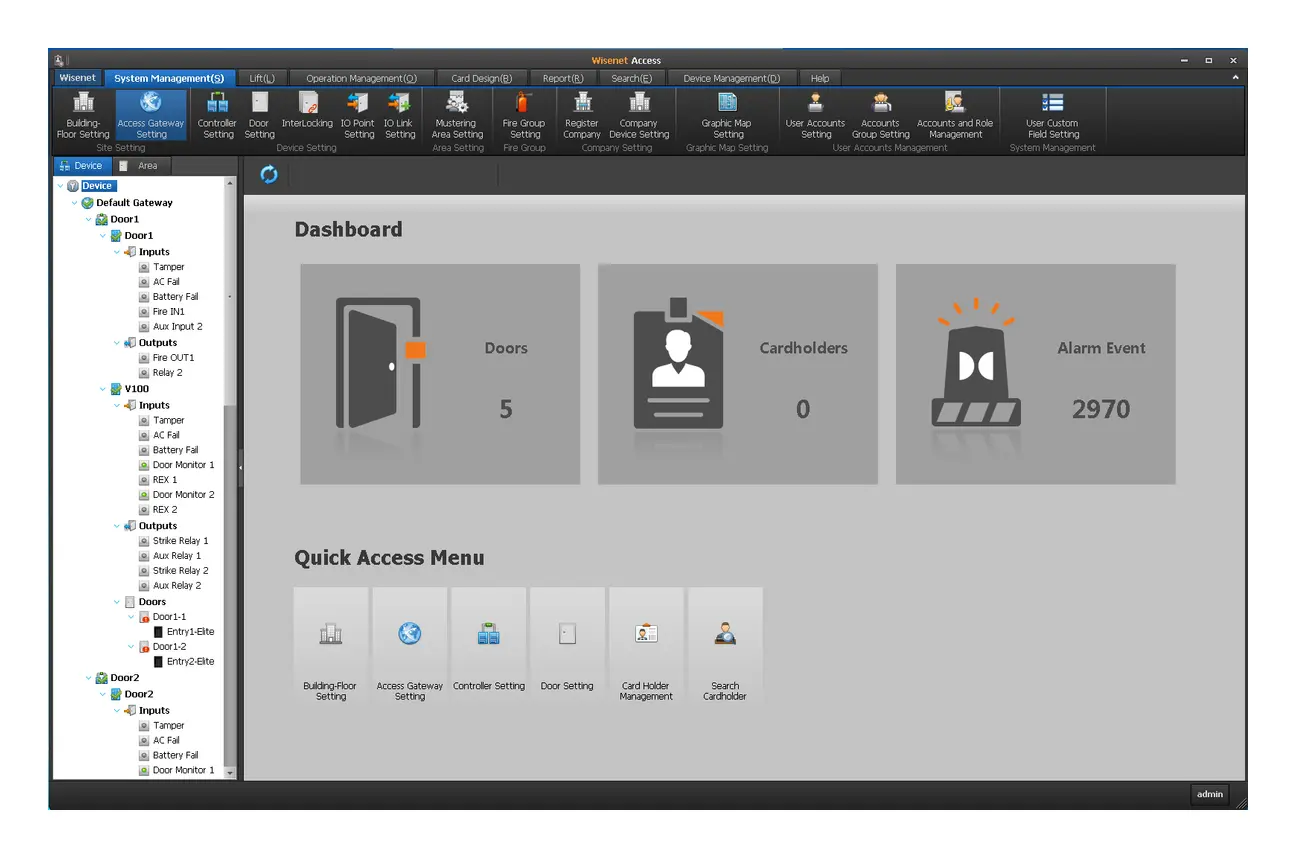
Task: Collapse the Door1-2 tree node
Action: click(131, 647)
